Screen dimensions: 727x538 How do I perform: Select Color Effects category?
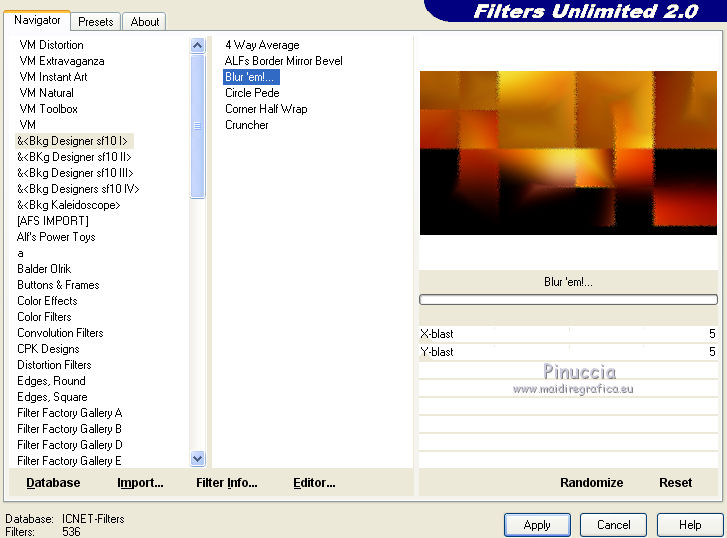tap(47, 301)
